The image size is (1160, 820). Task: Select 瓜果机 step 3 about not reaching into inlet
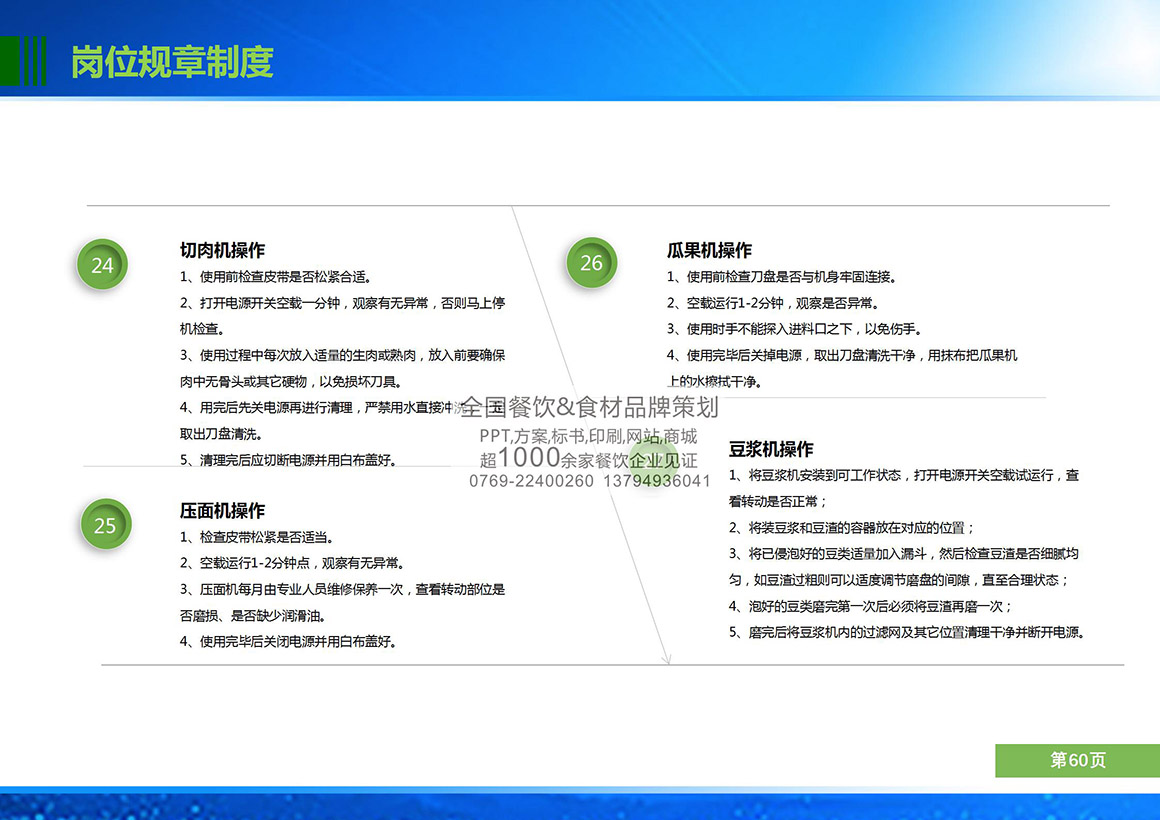pos(793,329)
